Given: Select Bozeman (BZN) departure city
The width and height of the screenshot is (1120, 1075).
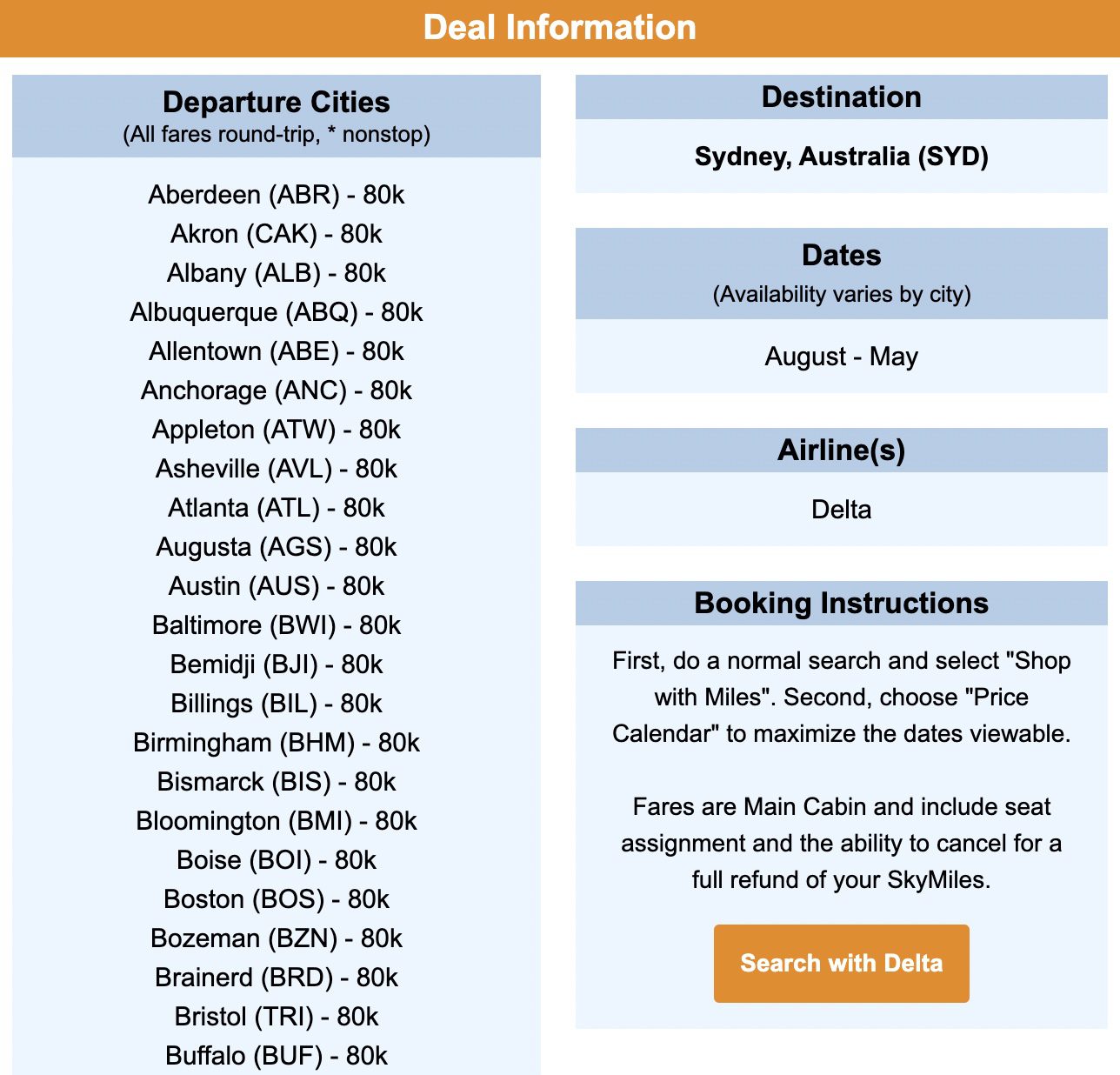Looking at the screenshot, I should [277, 938].
